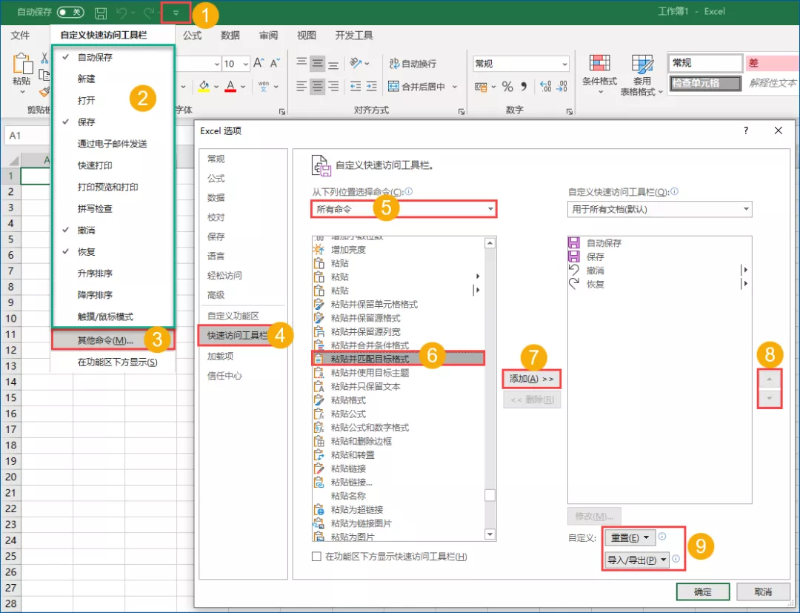Open the 文件 tab

(x=20, y=35)
